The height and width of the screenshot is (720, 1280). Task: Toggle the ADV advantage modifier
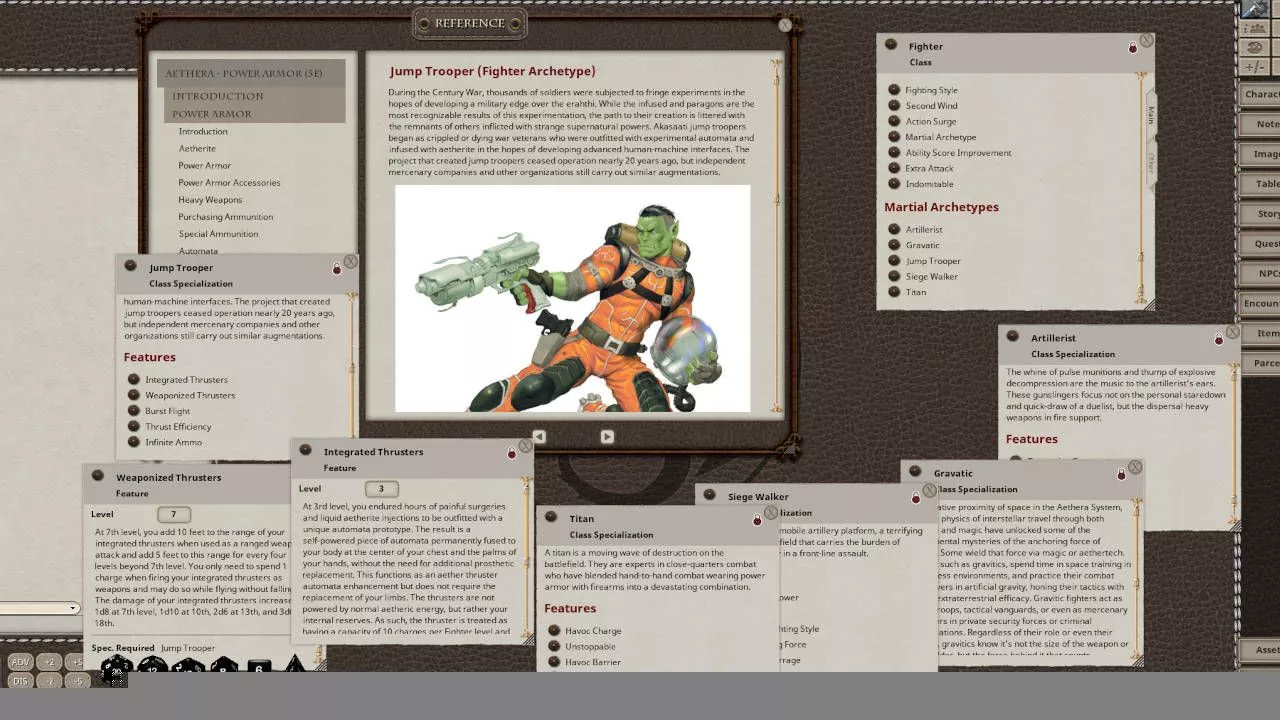tap(20, 662)
